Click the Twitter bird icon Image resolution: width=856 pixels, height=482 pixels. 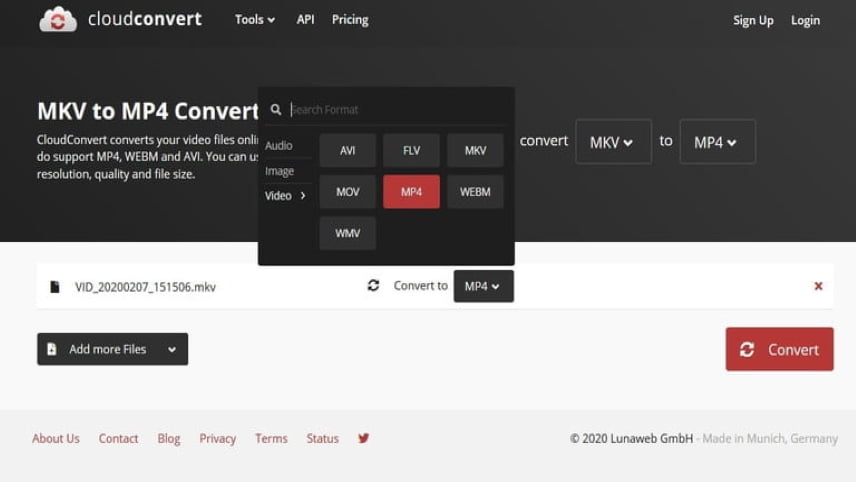[364, 438]
